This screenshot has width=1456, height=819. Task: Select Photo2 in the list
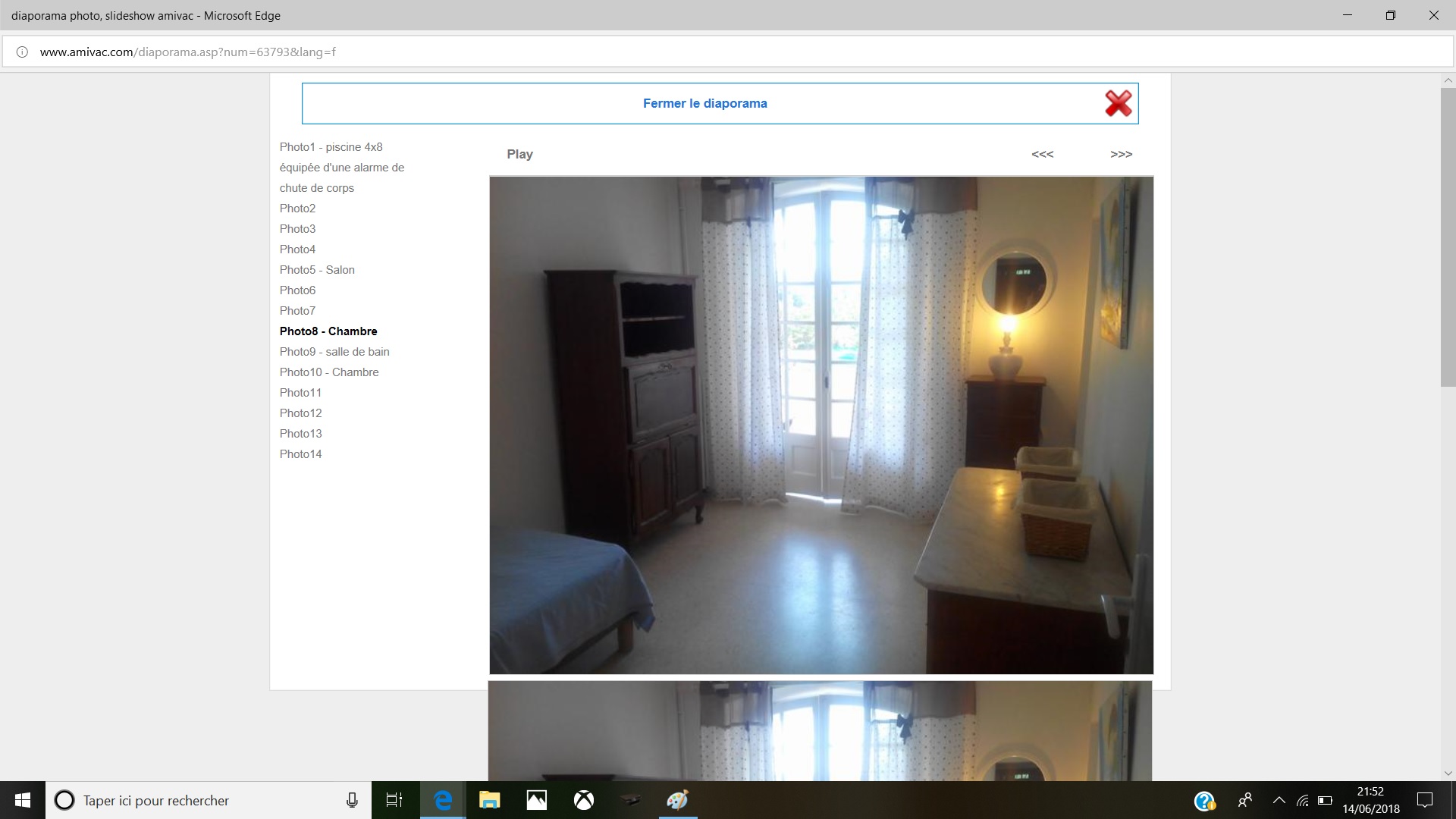[x=297, y=209]
